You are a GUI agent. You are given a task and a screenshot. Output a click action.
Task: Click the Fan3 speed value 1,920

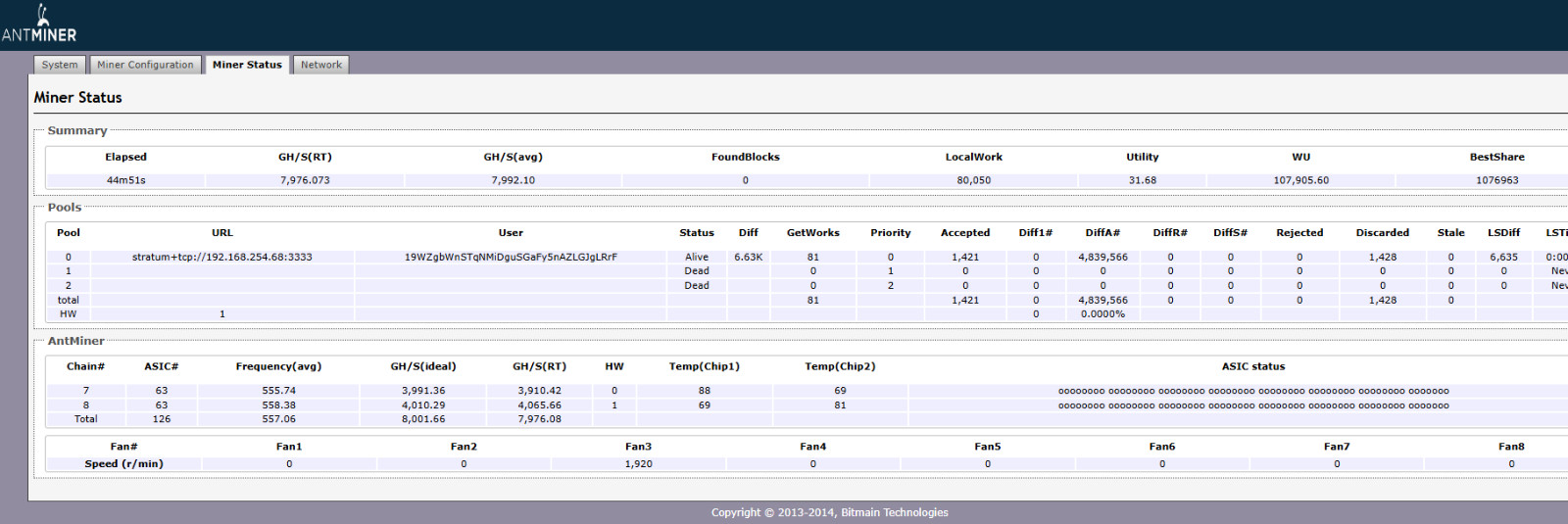point(638,464)
